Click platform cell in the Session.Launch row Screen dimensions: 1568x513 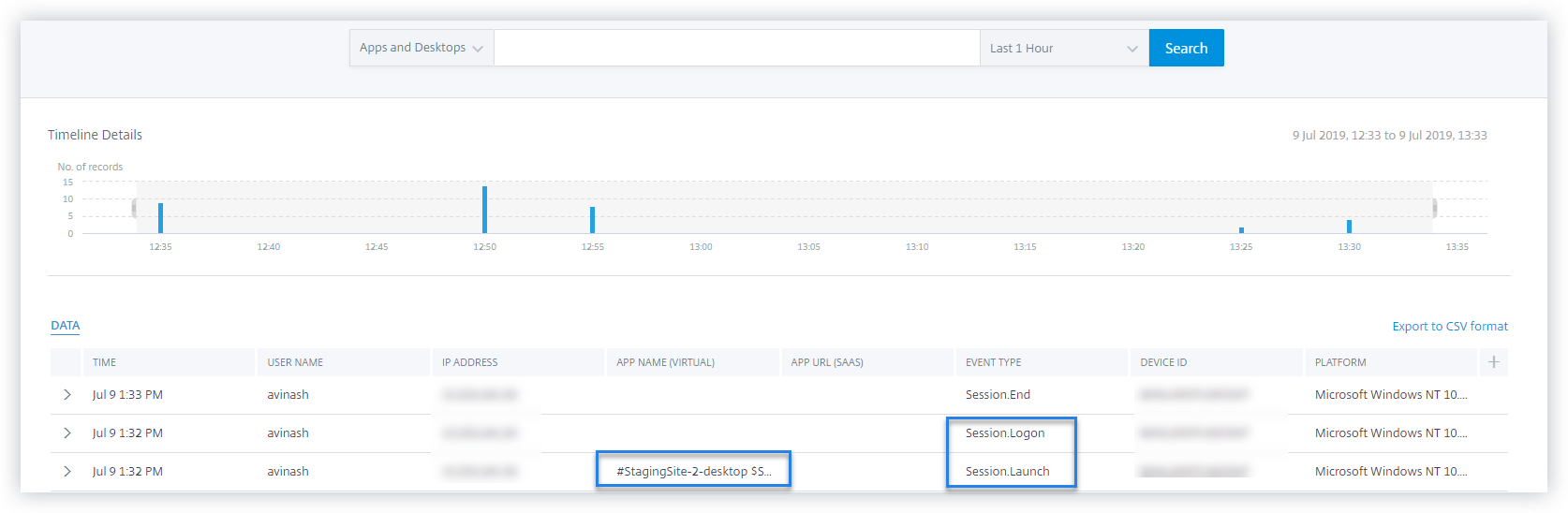pyautogui.click(x=1391, y=472)
